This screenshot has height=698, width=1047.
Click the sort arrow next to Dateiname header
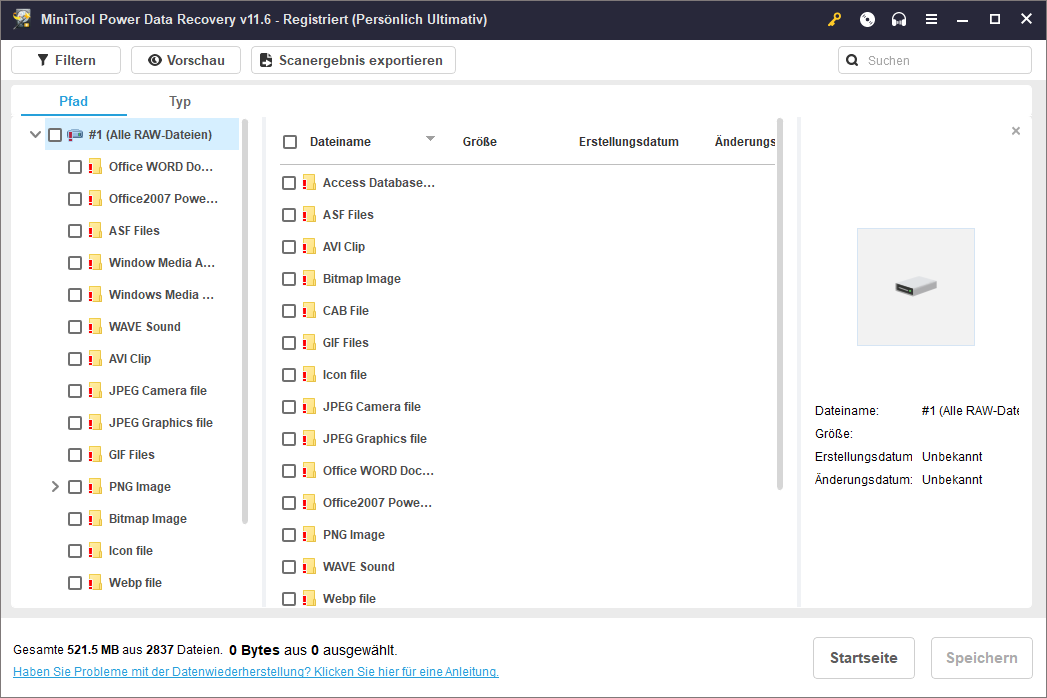430,139
